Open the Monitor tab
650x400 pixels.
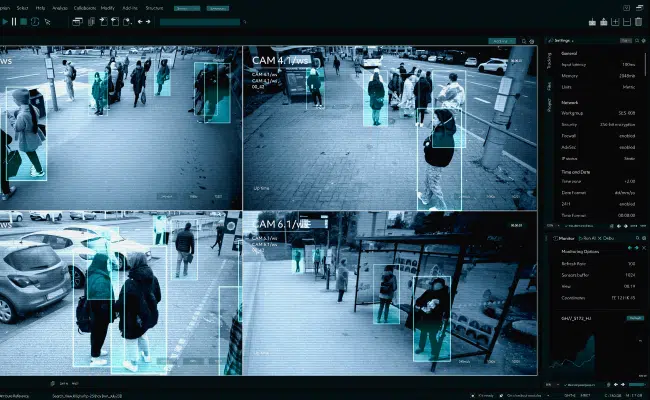[x=564, y=238]
